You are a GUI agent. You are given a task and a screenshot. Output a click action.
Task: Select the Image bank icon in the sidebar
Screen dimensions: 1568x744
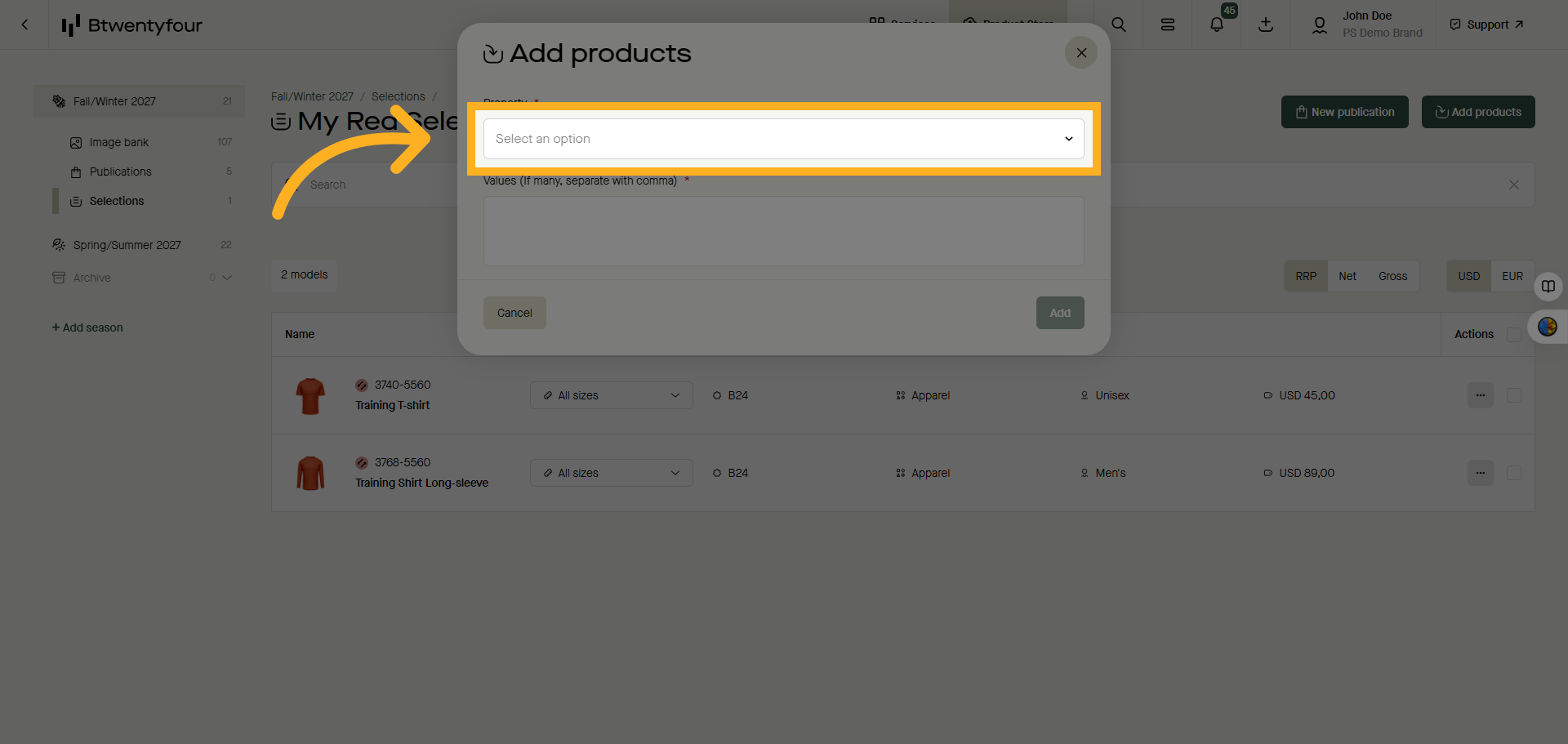[x=75, y=141]
